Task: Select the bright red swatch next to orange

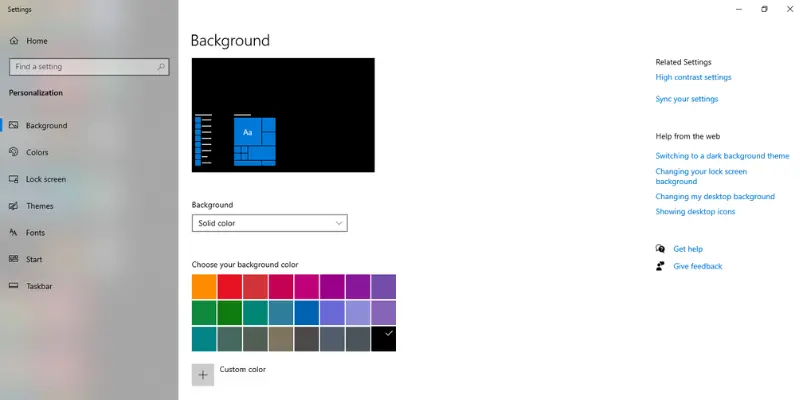Action: (x=230, y=287)
